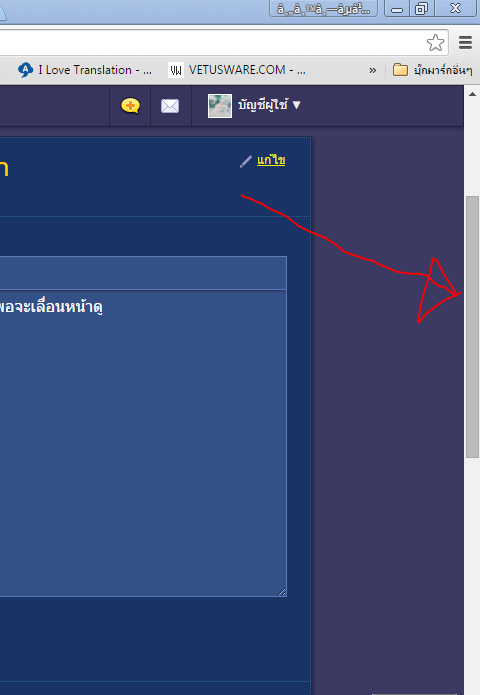The image size is (480, 695).
Task: Click the scrollbar up arrow
Action: (472, 94)
